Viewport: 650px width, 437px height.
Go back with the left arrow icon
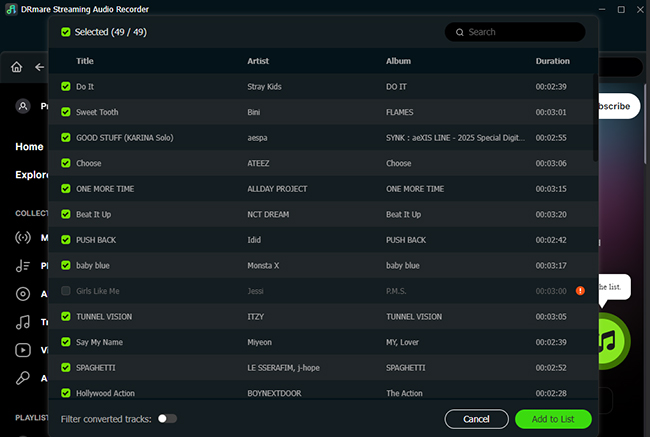(x=39, y=67)
